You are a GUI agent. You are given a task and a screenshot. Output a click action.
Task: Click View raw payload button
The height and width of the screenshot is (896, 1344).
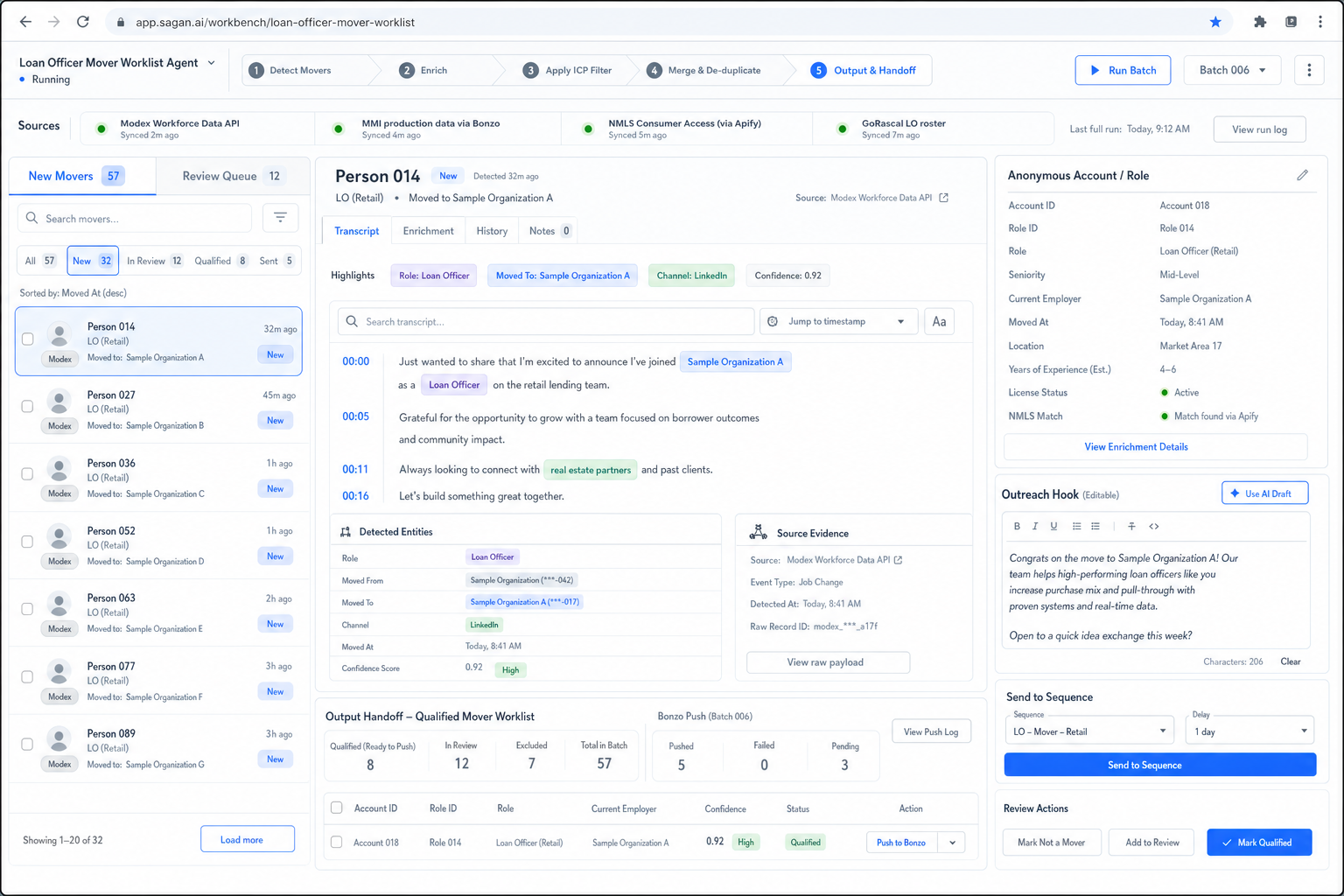coord(828,662)
